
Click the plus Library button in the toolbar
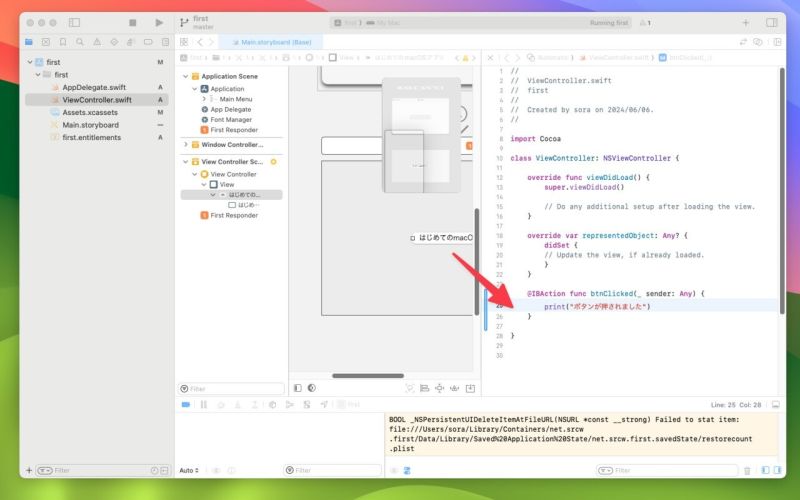(x=745, y=22)
